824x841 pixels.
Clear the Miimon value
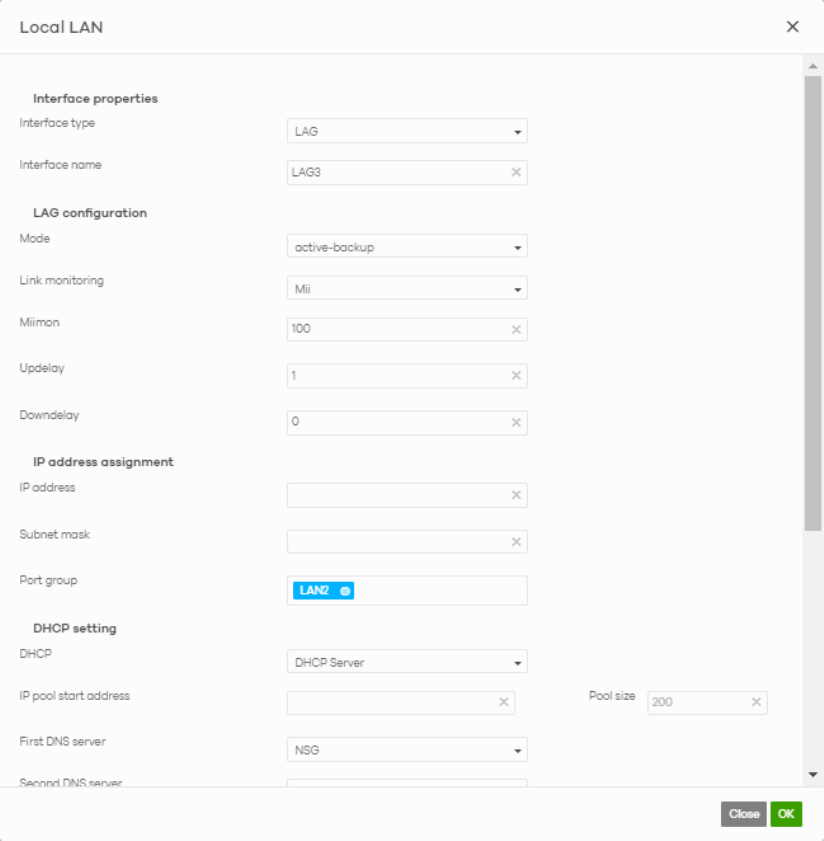[x=516, y=329]
